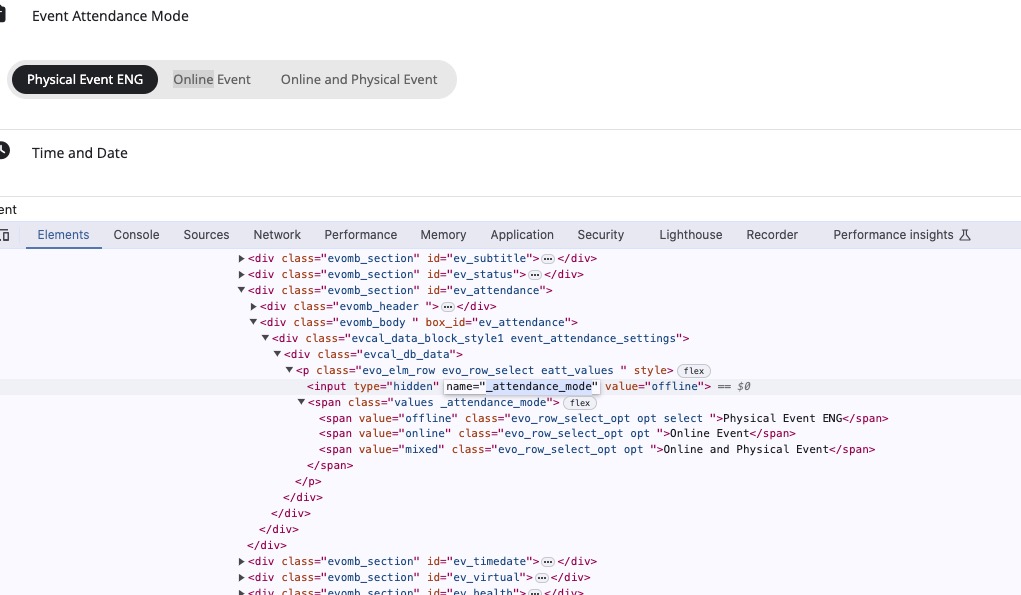Image resolution: width=1021 pixels, height=595 pixels.
Task: Expand the ev_subtitle div node
Action: click(x=242, y=258)
